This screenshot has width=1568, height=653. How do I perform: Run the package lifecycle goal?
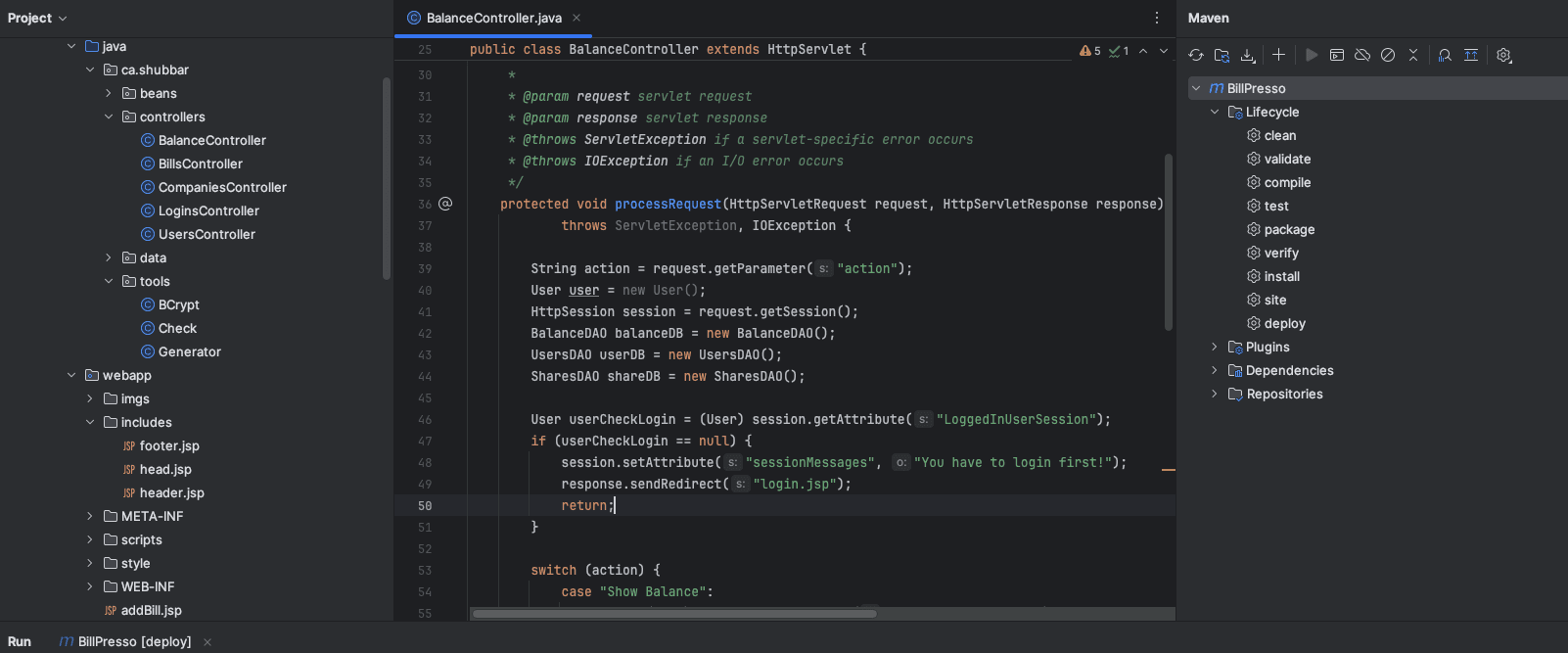point(1289,229)
